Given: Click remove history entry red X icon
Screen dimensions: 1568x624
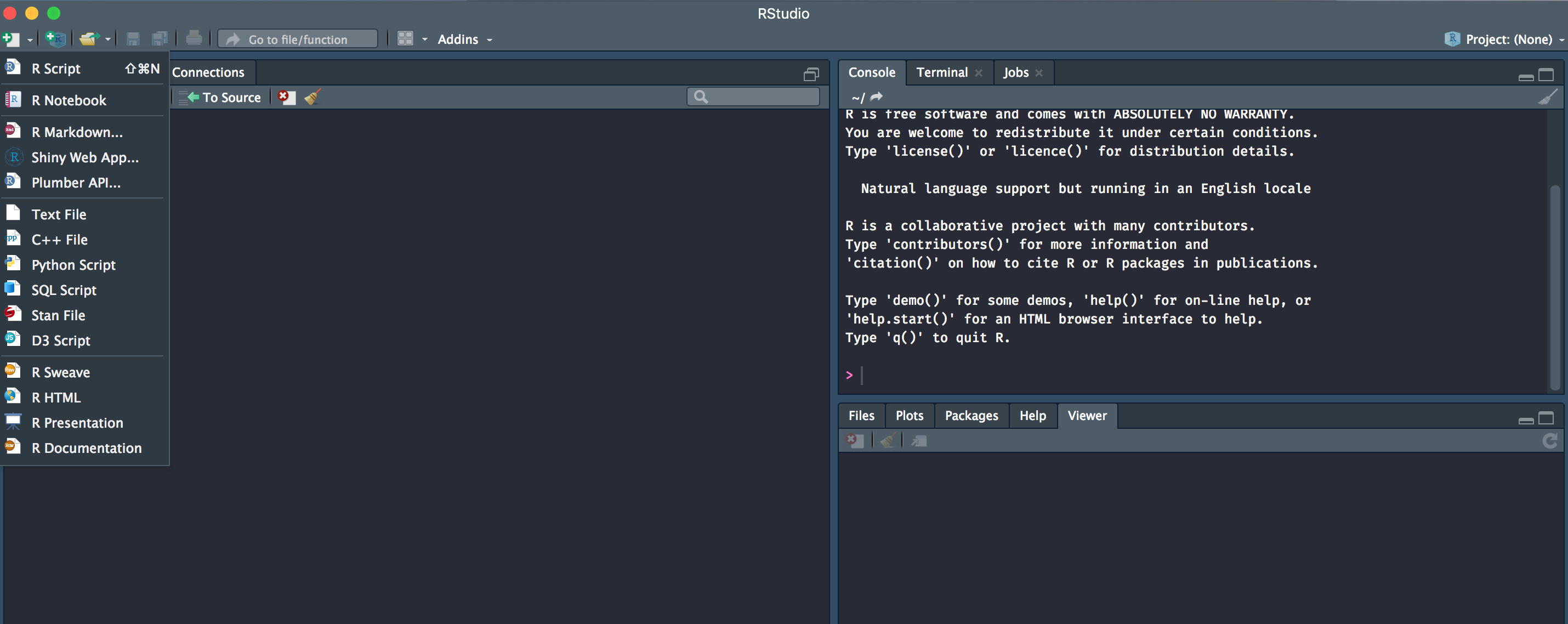Looking at the screenshot, I should 286,97.
